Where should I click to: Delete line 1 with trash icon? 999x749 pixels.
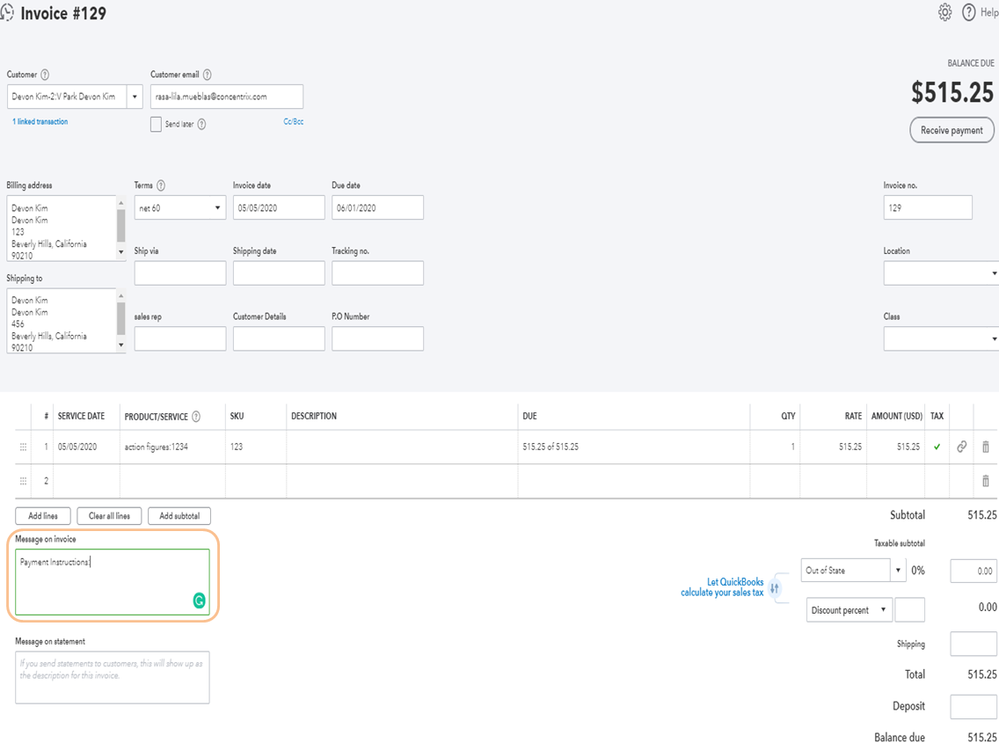(x=986, y=447)
